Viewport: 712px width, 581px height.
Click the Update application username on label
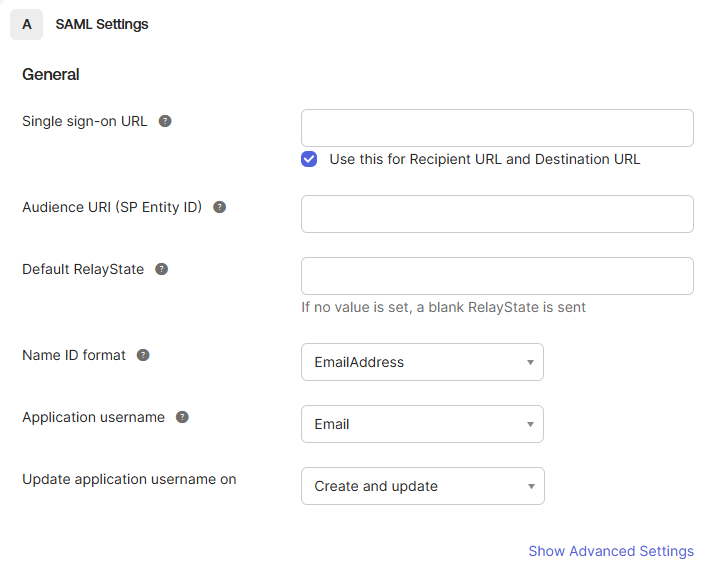(x=129, y=479)
